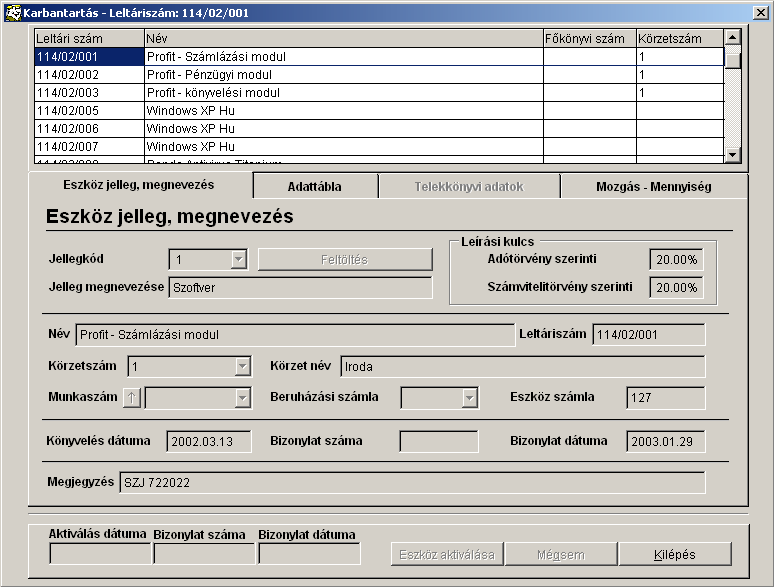Click the Jelleg megnevezése field showing Szoftver
This screenshot has width=774, height=587.
pos(301,287)
